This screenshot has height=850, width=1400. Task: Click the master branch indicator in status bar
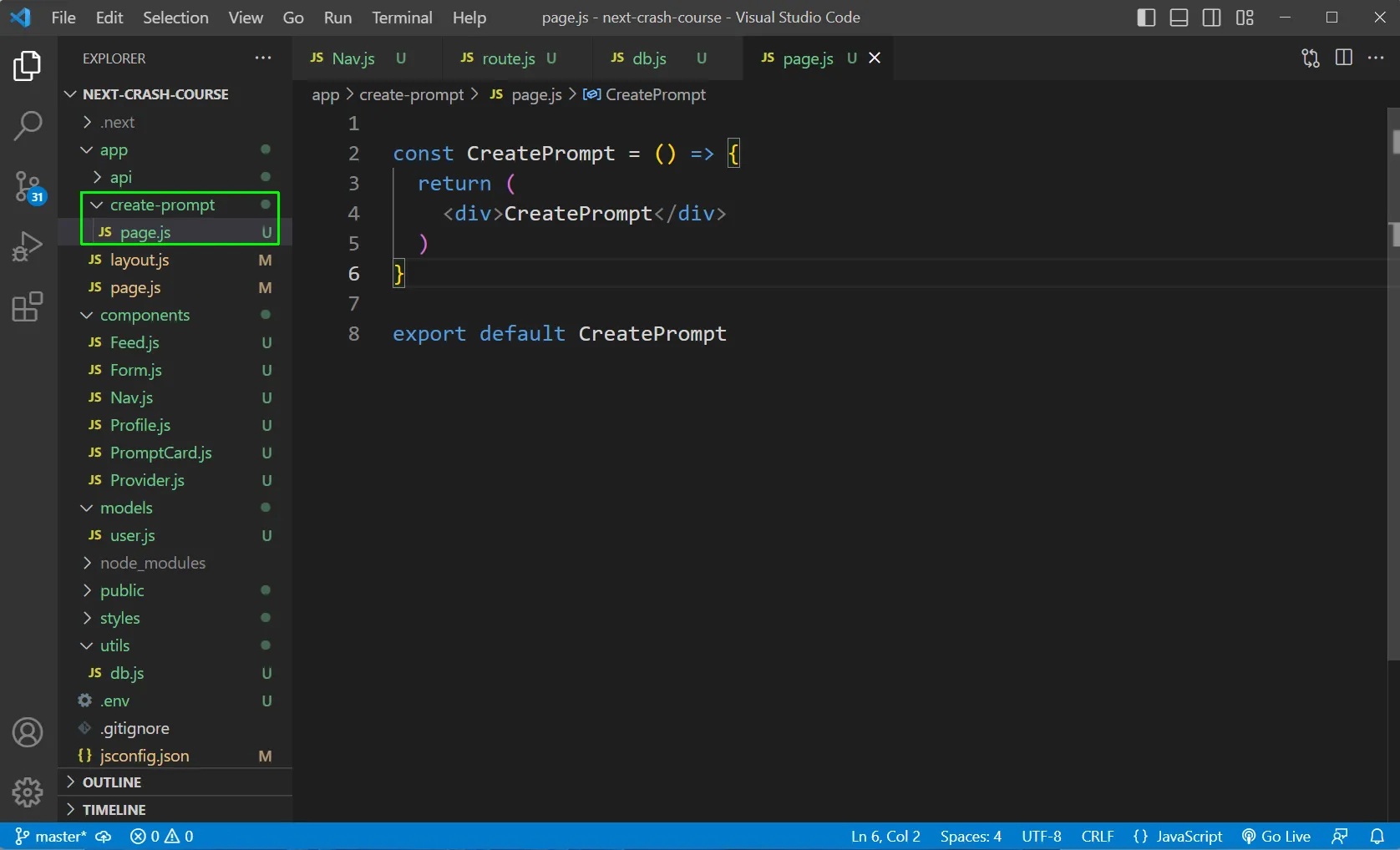pos(51,836)
